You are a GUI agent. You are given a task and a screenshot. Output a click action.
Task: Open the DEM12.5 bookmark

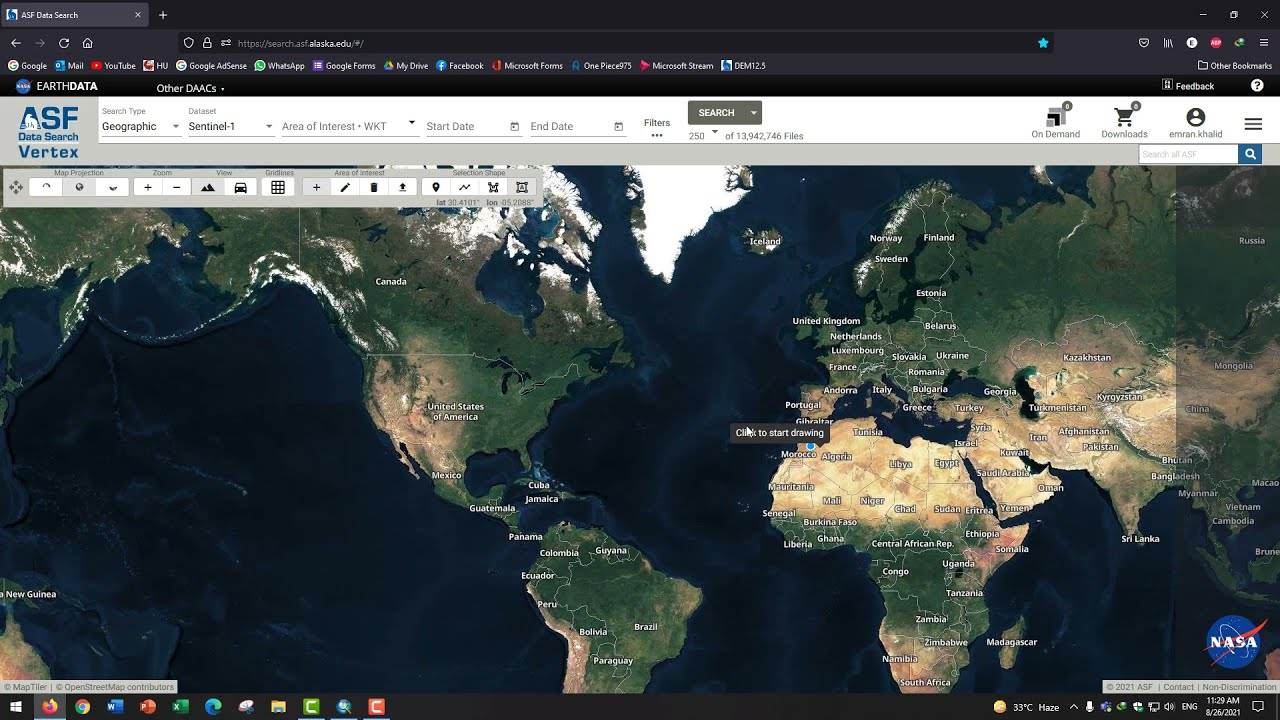click(x=743, y=66)
